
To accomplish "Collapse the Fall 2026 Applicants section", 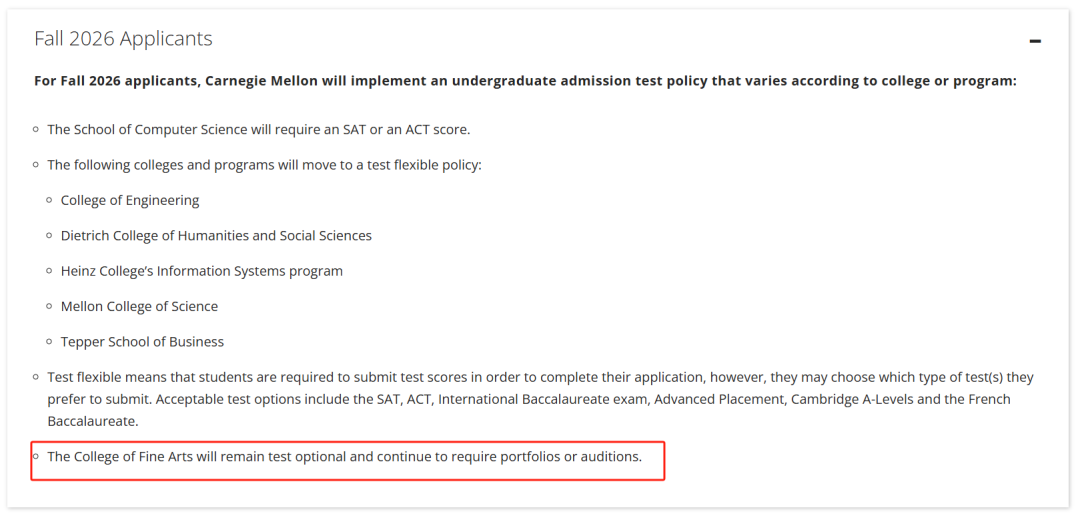I will (x=1035, y=41).
